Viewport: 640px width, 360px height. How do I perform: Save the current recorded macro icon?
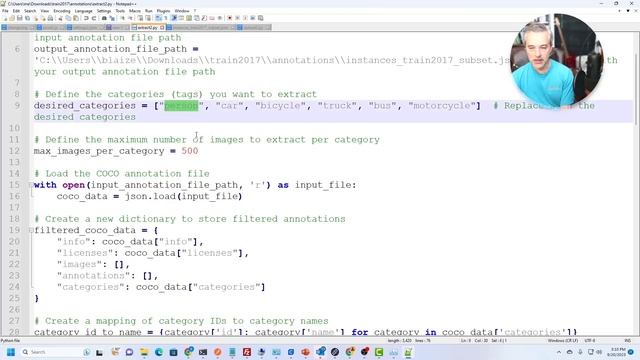click(261, 18)
